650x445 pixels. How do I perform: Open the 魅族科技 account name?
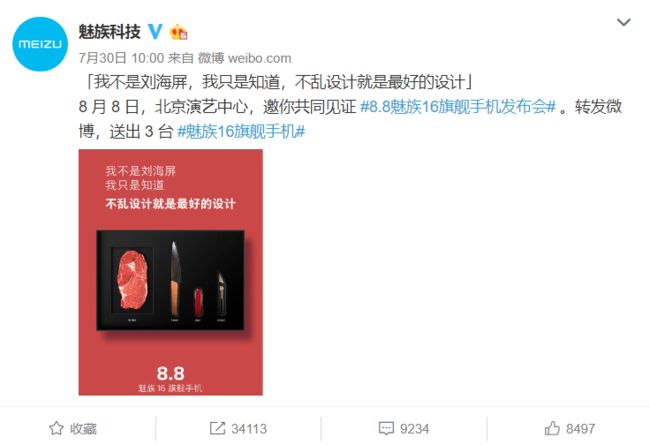coord(109,32)
